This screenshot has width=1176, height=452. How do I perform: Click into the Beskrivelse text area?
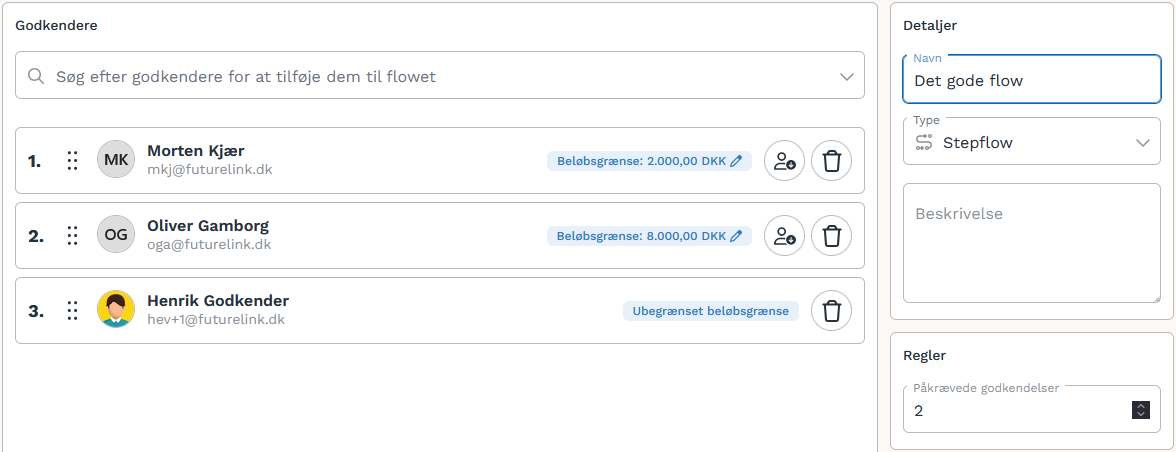[1032, 243]
